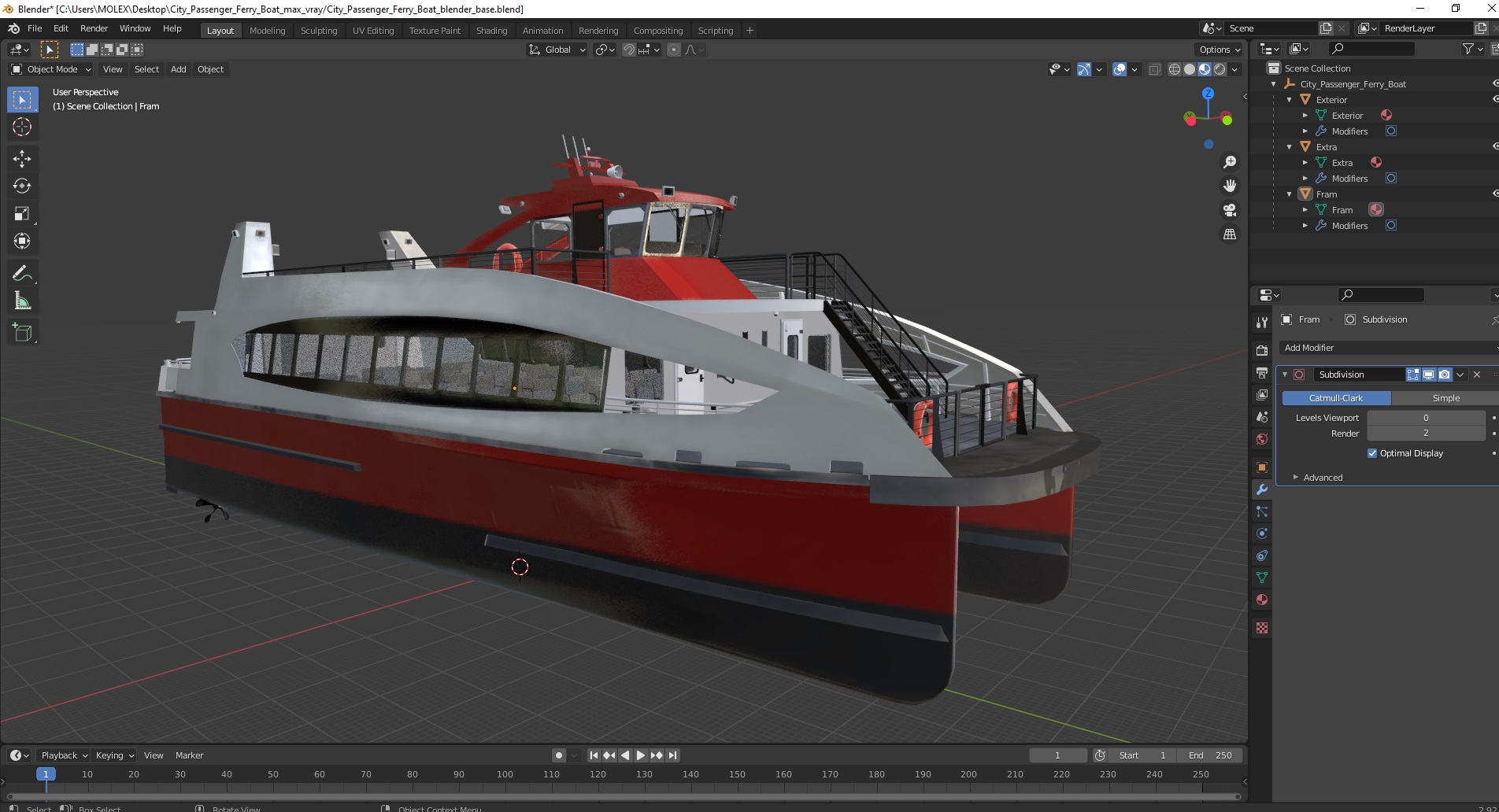The height and width of the screenshot is (812, 1499).
Task: Toggle show gizmo button in viewport header
Action: [x=1084, y=69]
